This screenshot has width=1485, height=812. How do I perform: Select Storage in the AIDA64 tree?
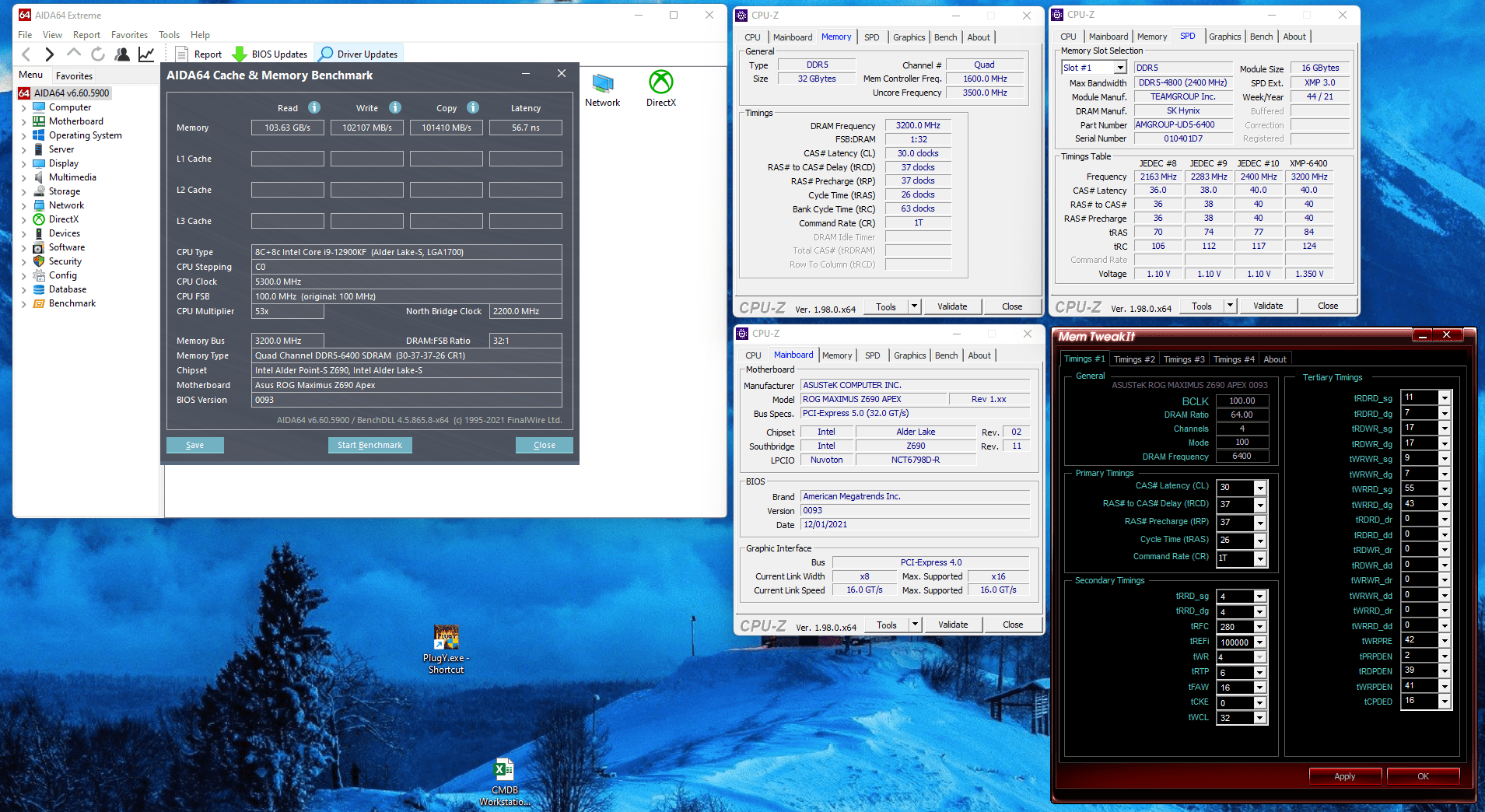pyautogui.click(x=64, y=191)
